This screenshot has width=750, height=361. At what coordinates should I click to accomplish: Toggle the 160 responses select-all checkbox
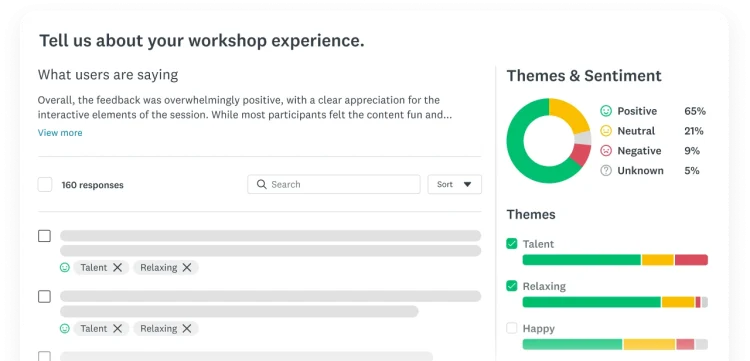45,185
